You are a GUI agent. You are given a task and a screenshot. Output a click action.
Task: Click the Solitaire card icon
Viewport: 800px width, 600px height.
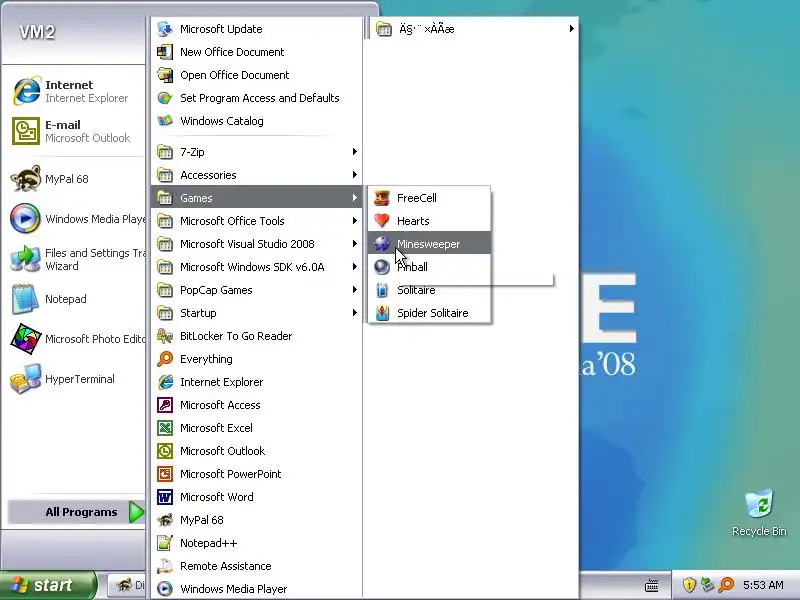click(x=382, y=290)
